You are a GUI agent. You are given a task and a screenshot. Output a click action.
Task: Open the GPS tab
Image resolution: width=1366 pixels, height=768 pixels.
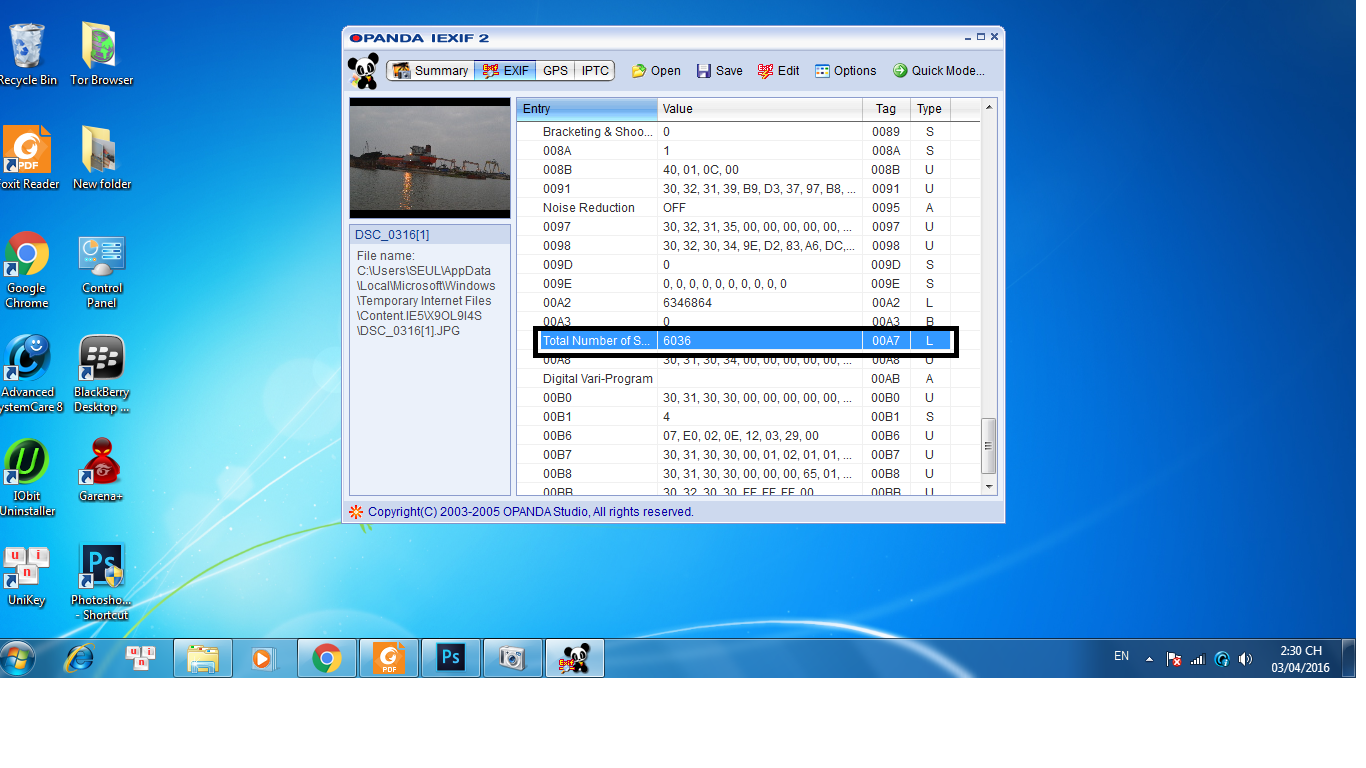(556, 71)
